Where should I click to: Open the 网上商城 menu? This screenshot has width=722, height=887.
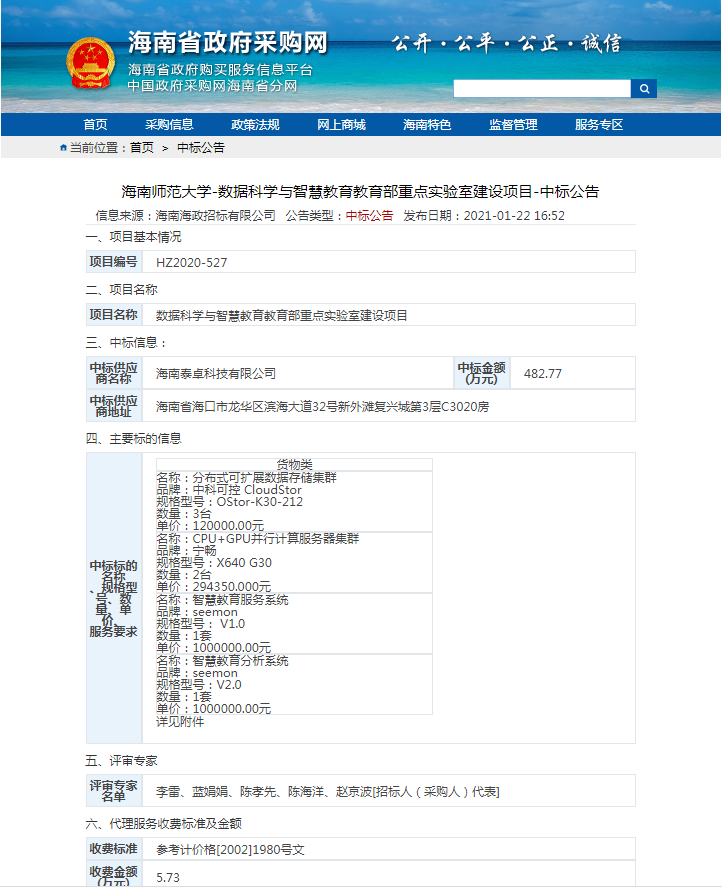coord(341,124)
